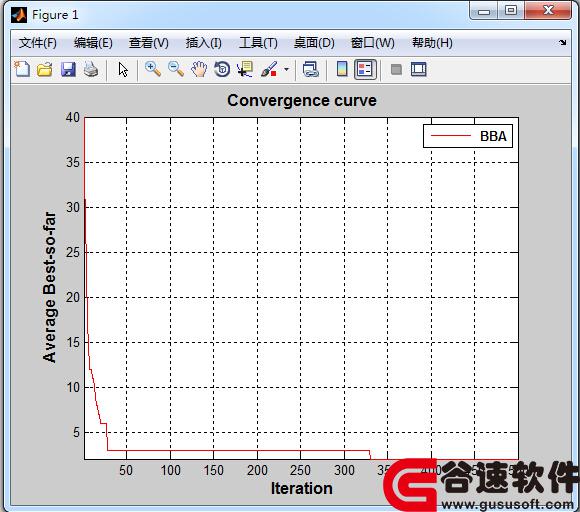This screenshot has width=580, height=512.
Task: Enable the Rotate 3D tool
Action: (222, 69)
